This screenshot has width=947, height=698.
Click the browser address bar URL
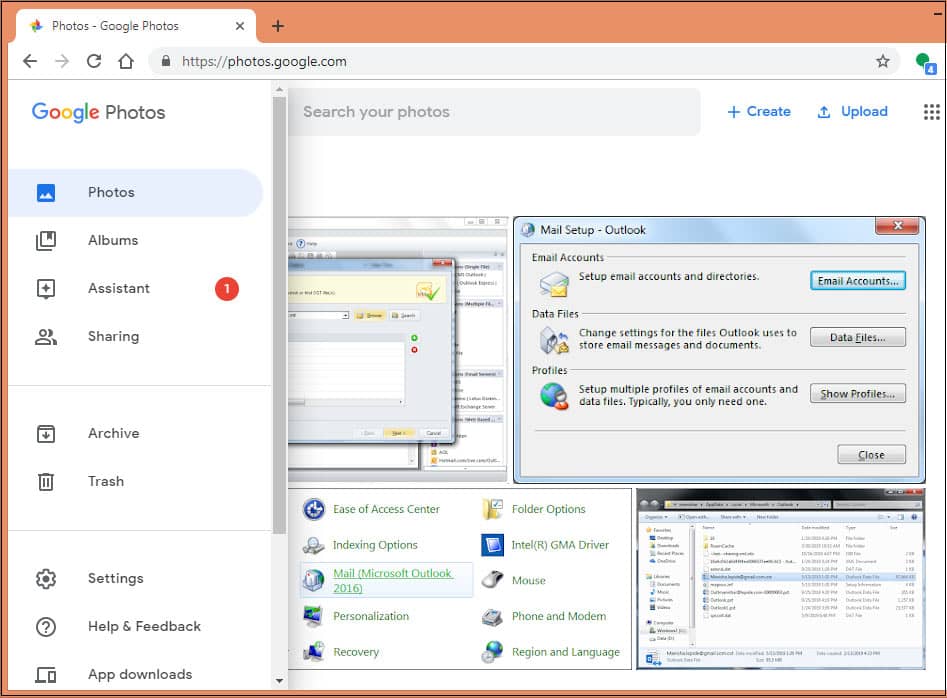tap(264, 61)
